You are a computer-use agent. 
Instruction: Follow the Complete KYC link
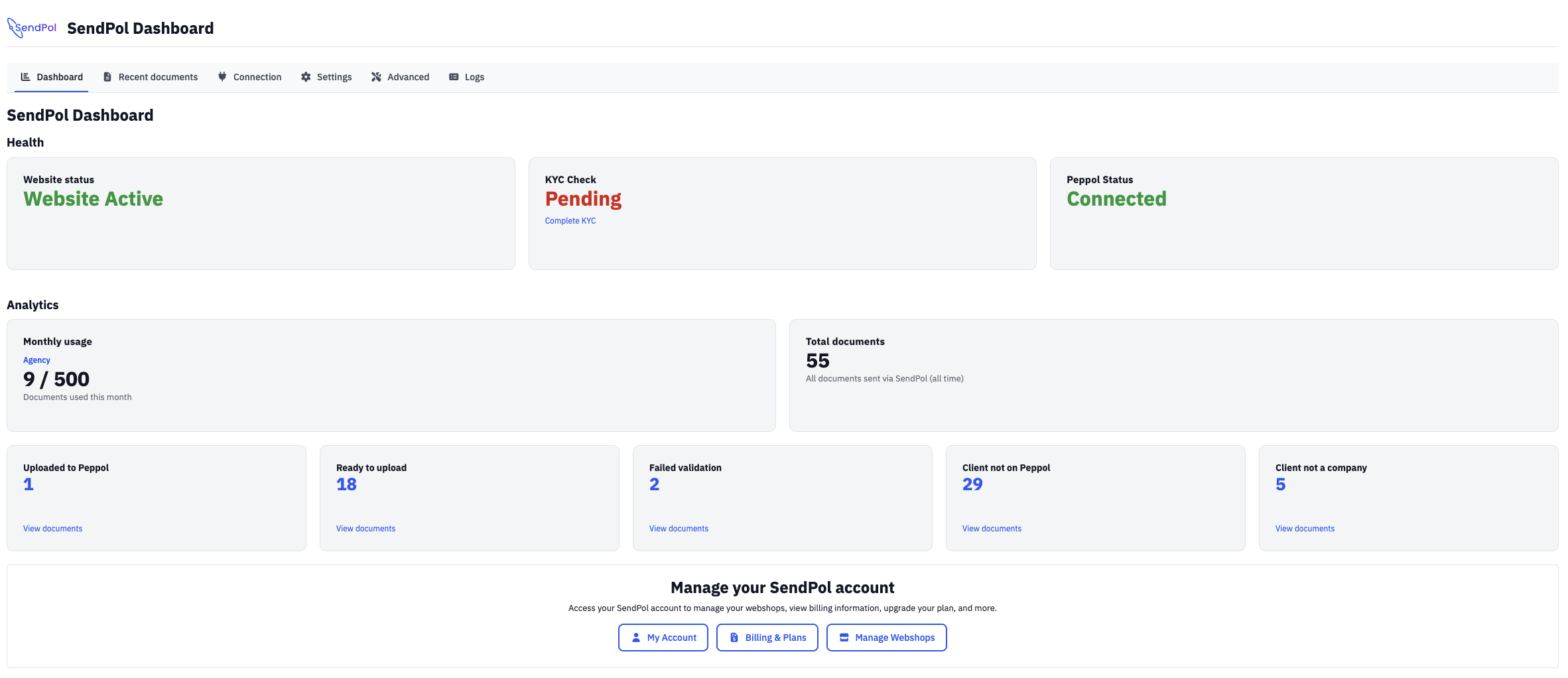570,221
